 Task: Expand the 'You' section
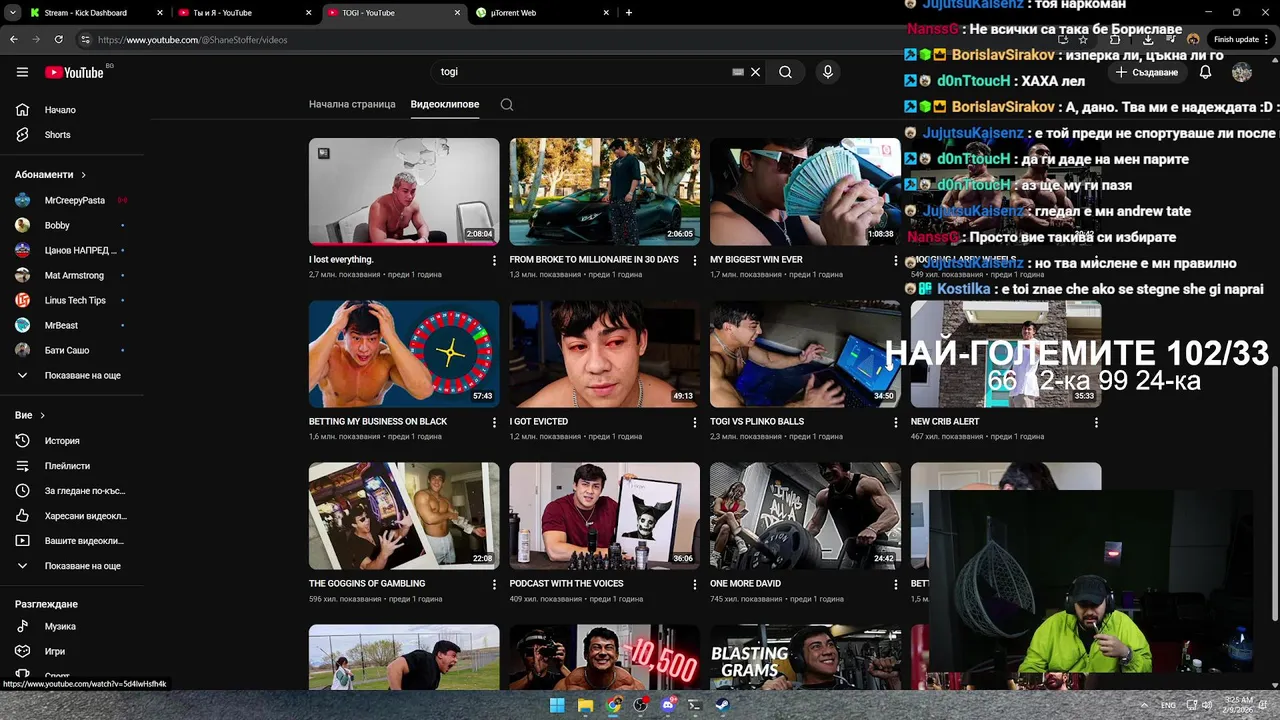click(30, 415)
